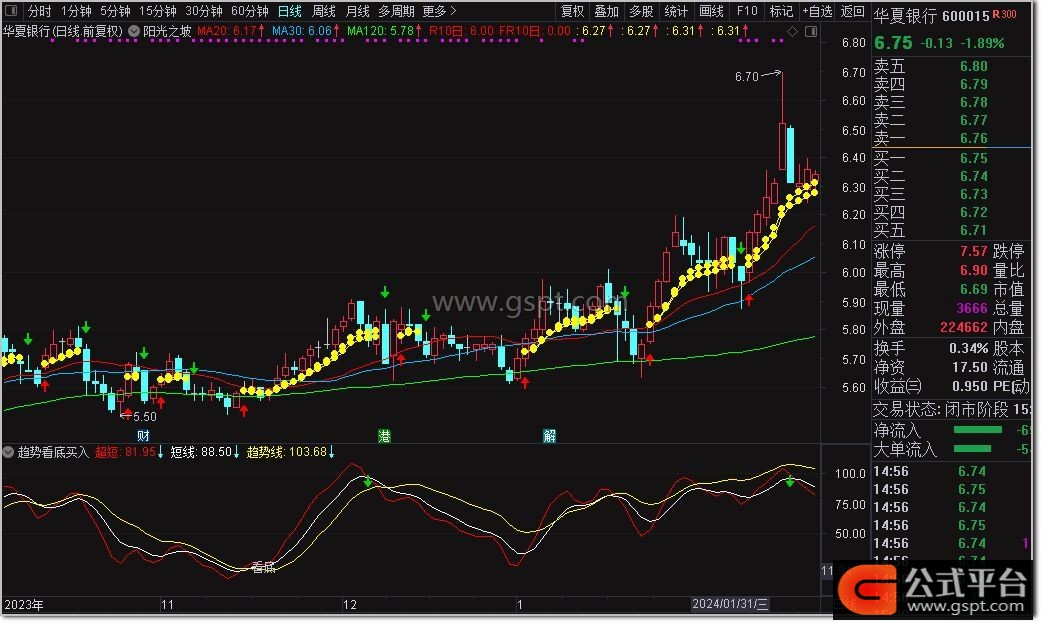This screenshot has width=1043, height=623.
Task: Click the MA30: 6.06 readout
Action: tap(306, 31)
